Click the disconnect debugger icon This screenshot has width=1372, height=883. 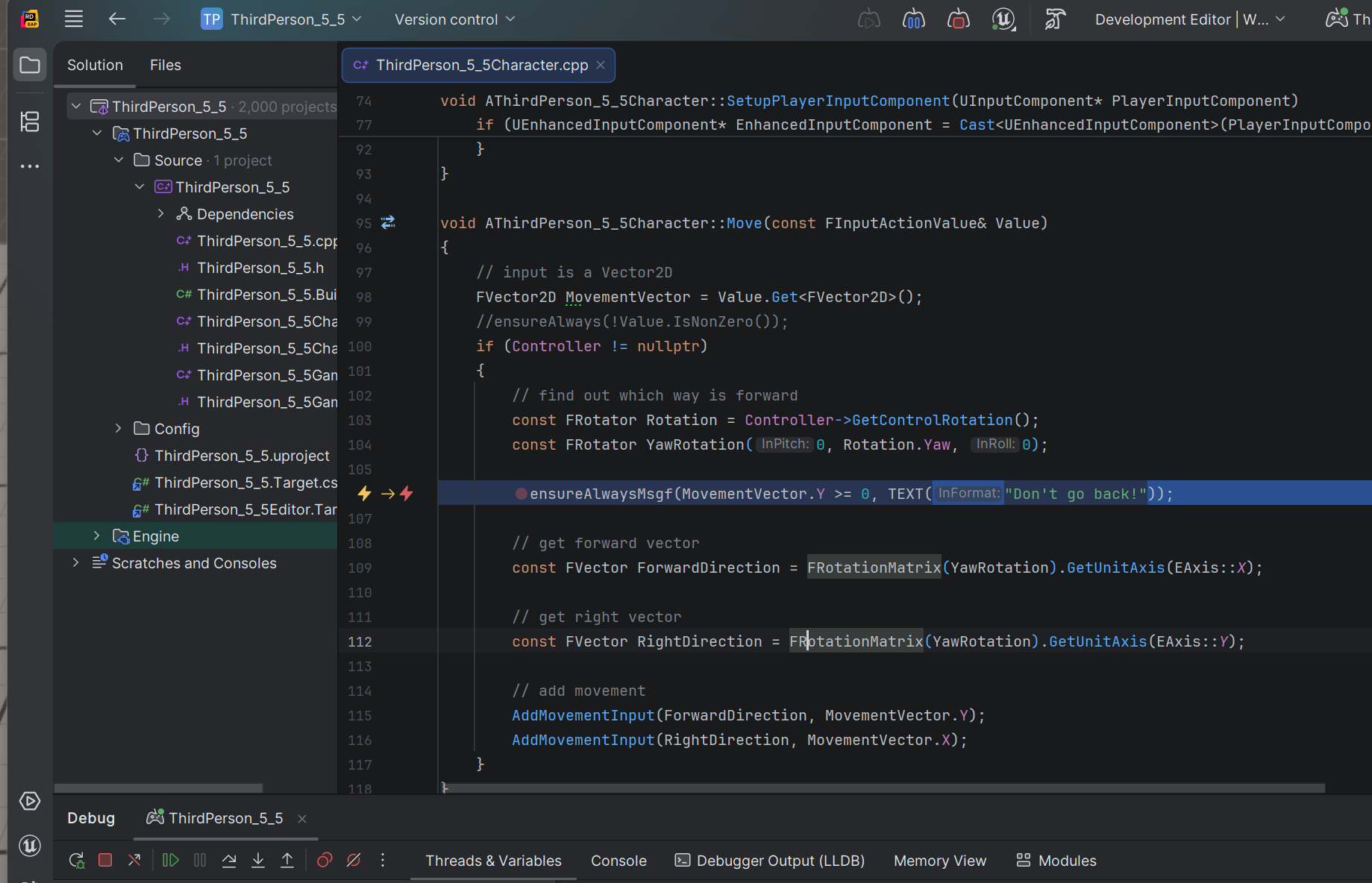(x=134, y=861)
